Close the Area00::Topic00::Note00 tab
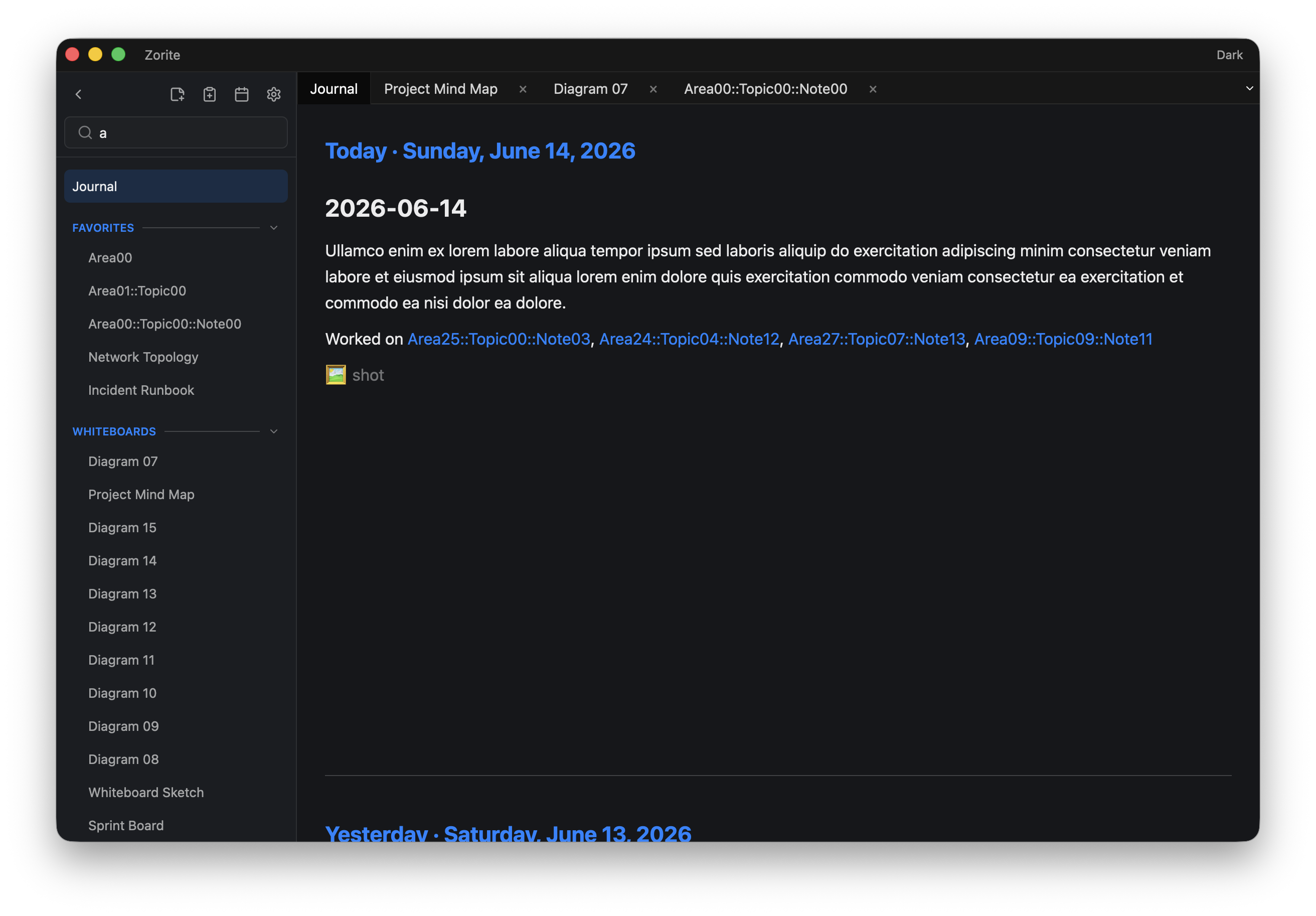 (x=873, y=89)
